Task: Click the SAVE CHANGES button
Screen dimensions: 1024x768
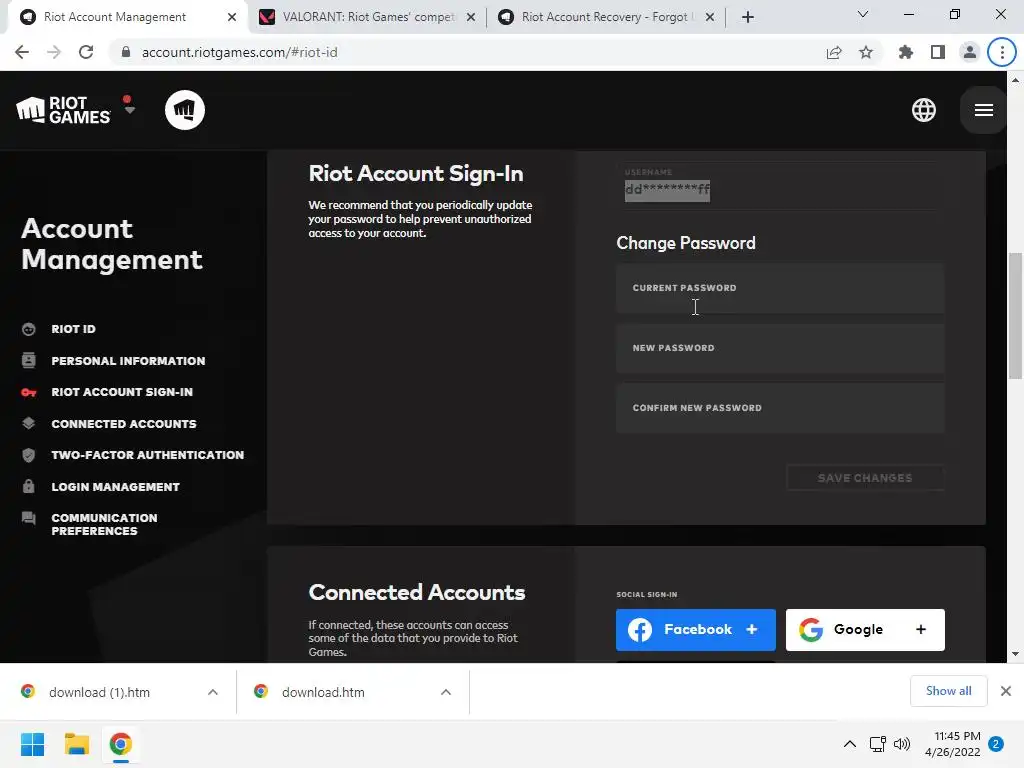Action: click(865, 478)
